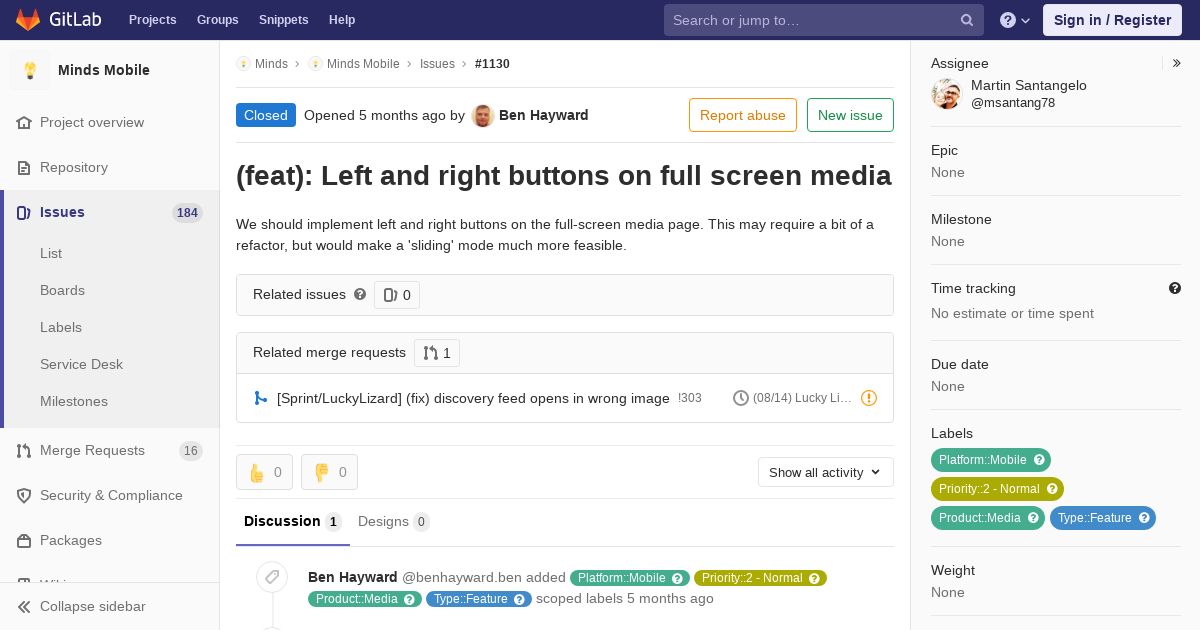Image resolution: width=1200 pixels, height=630 pixels.
Task: Click the New issue button
Action: pyautogui.click(x=850, y=115)
